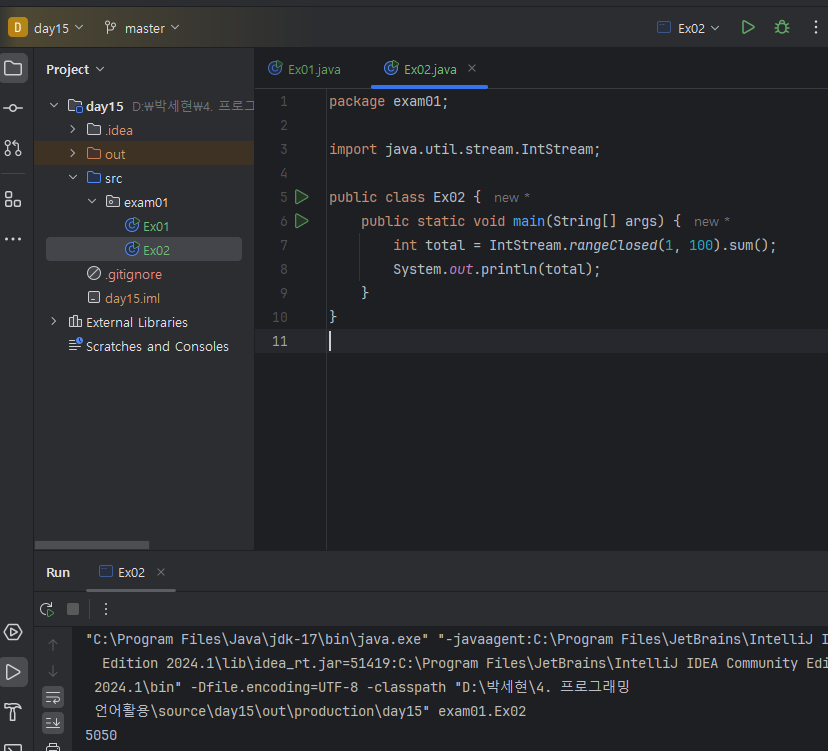Click the Debug bug icon

(782, 28)
